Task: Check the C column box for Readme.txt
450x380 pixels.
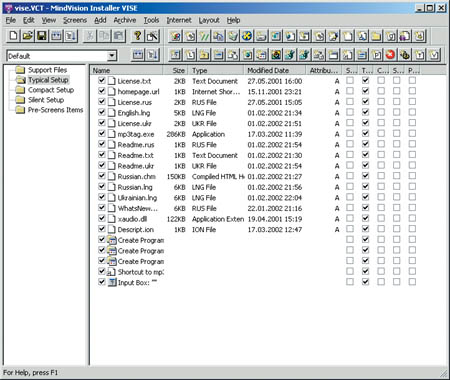Action: tap(381, 155)
